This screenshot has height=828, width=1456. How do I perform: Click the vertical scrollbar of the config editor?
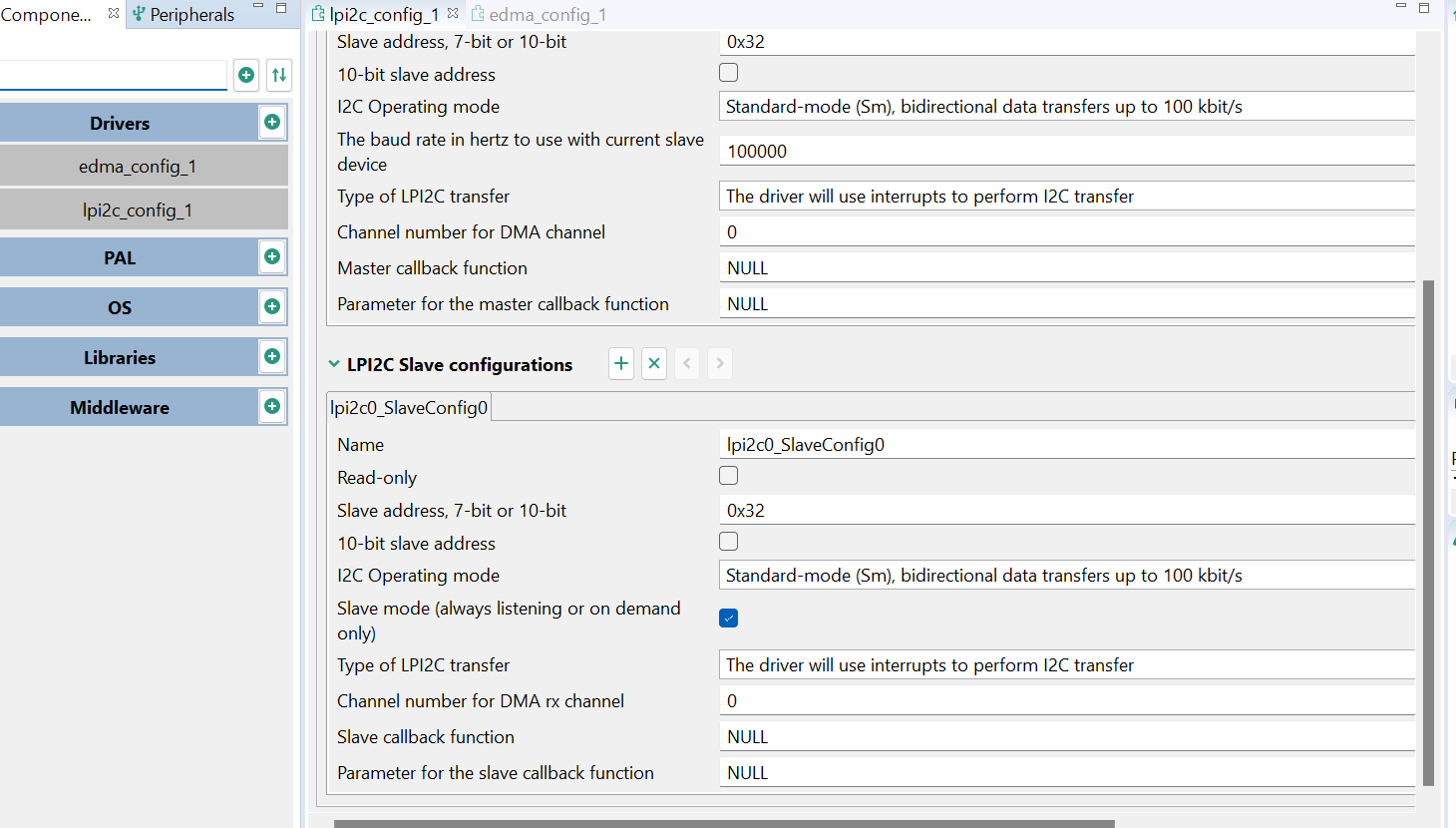point(1428,533)
